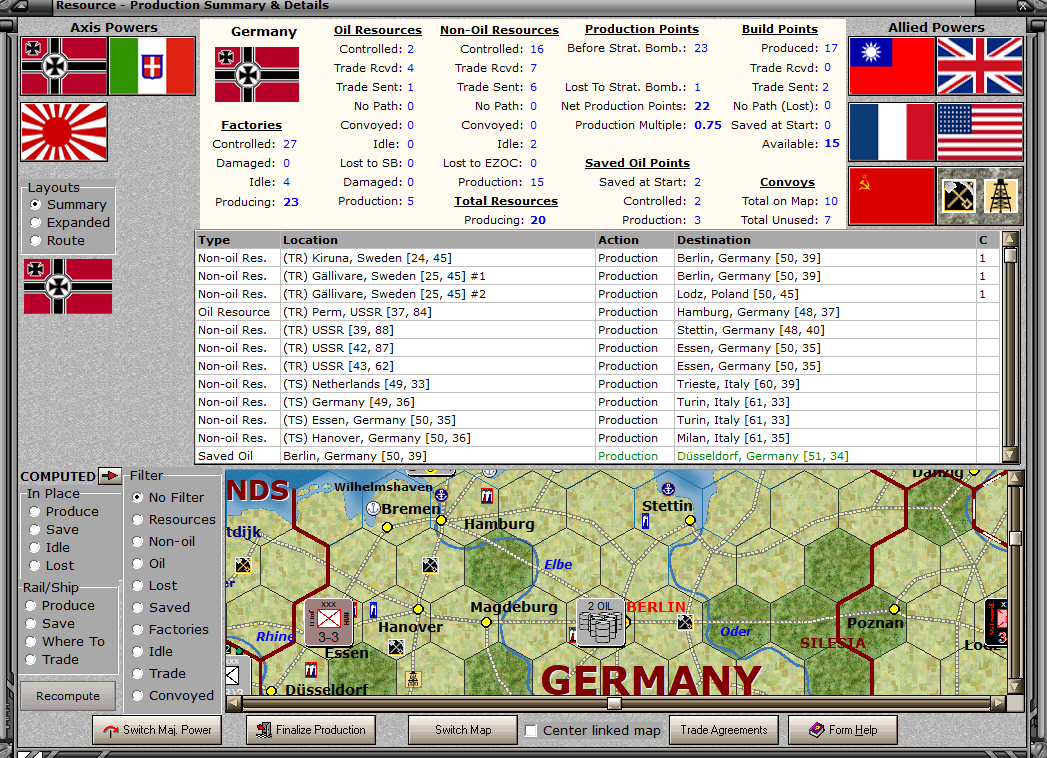The image size is (1047, 758).
Task: Click the Convoys heading
Action: tap(787, 182)
